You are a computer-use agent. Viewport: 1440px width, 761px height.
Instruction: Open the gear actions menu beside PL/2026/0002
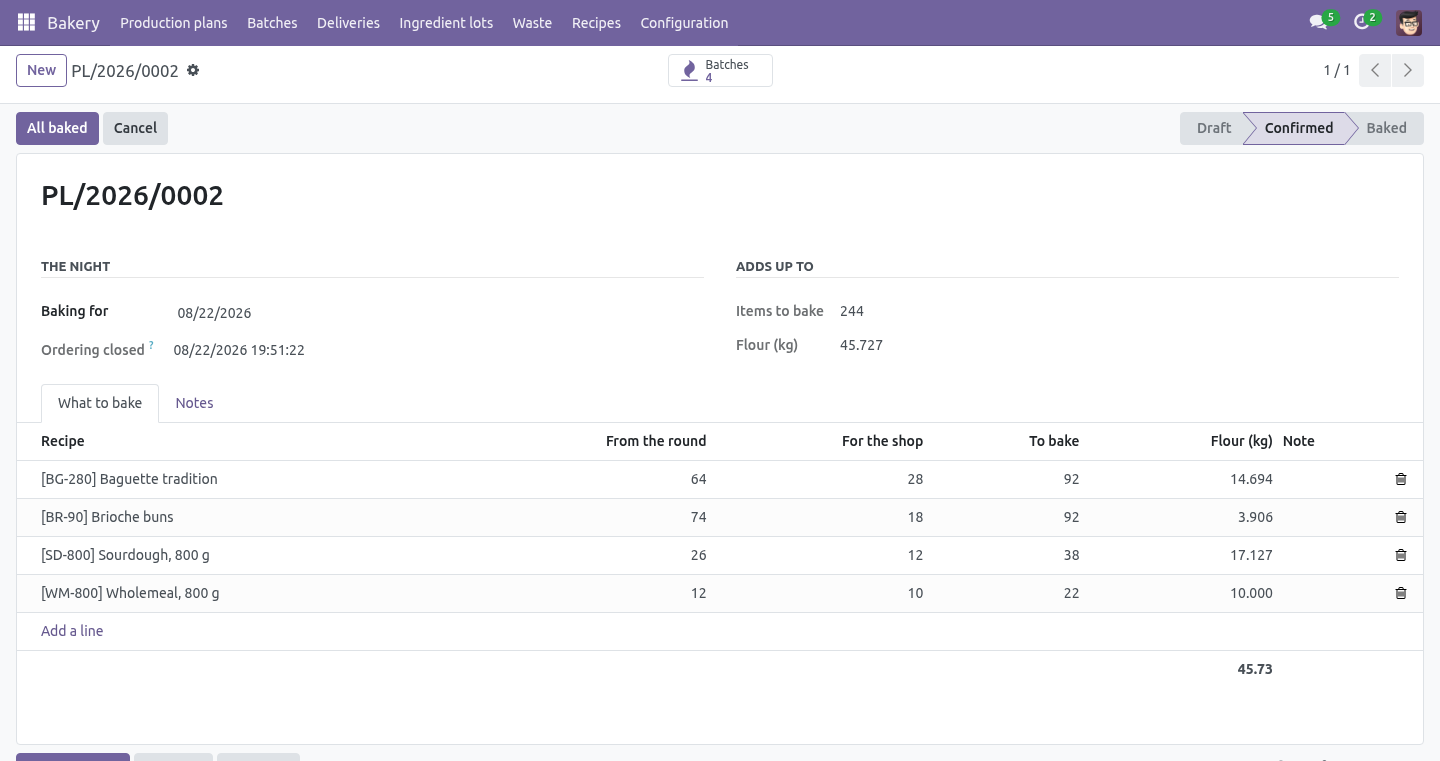193,70
